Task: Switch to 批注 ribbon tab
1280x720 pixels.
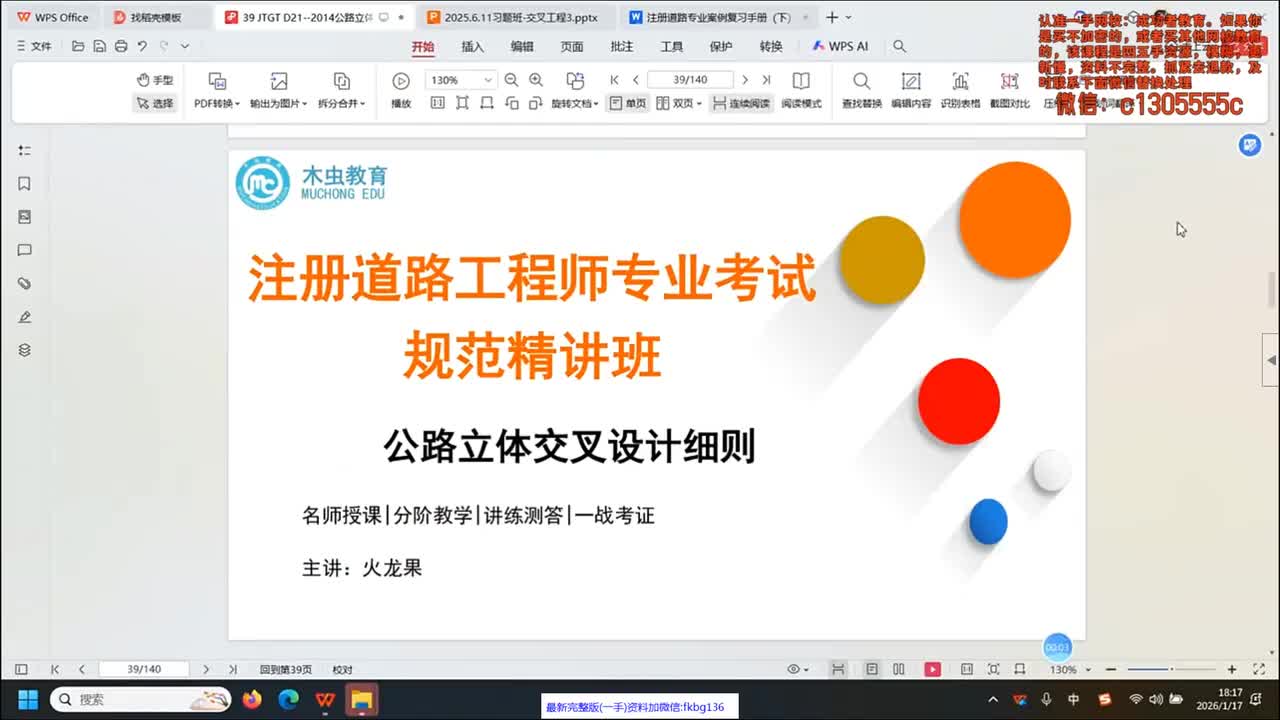Action: click(622, 46)
